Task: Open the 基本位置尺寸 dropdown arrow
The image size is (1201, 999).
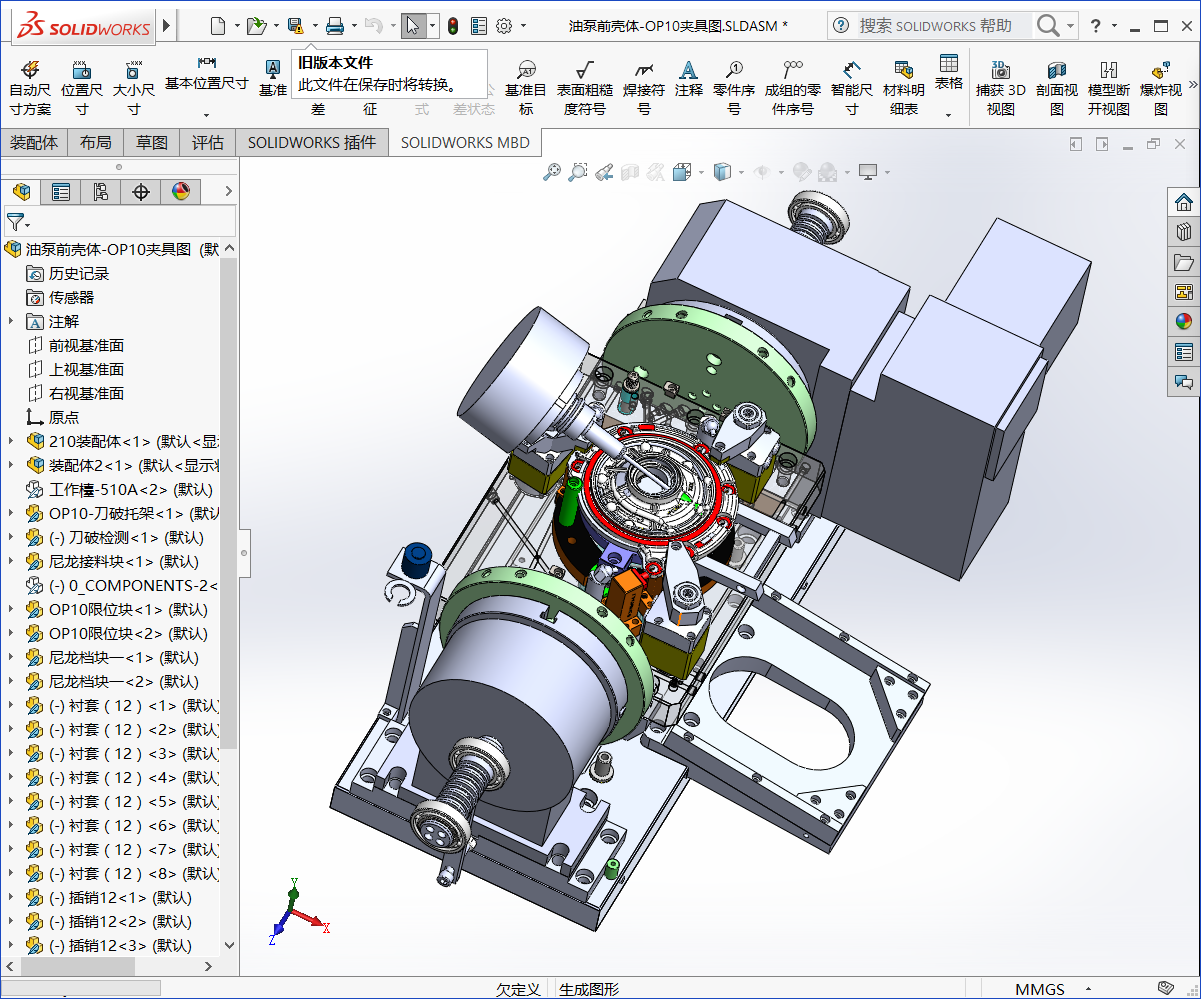Action: [207, 115]
